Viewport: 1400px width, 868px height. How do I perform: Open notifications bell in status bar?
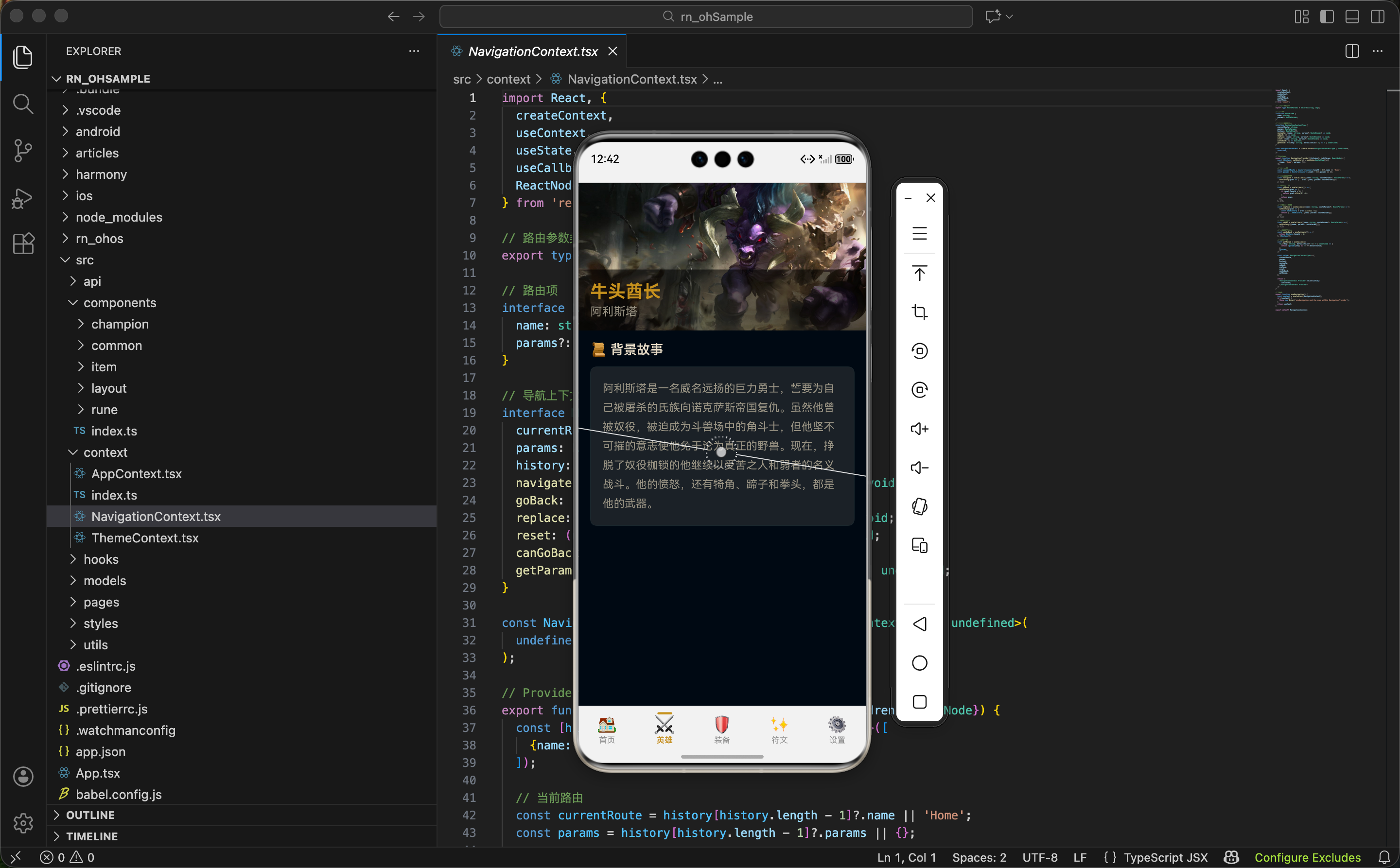(x=1384, y=857)
